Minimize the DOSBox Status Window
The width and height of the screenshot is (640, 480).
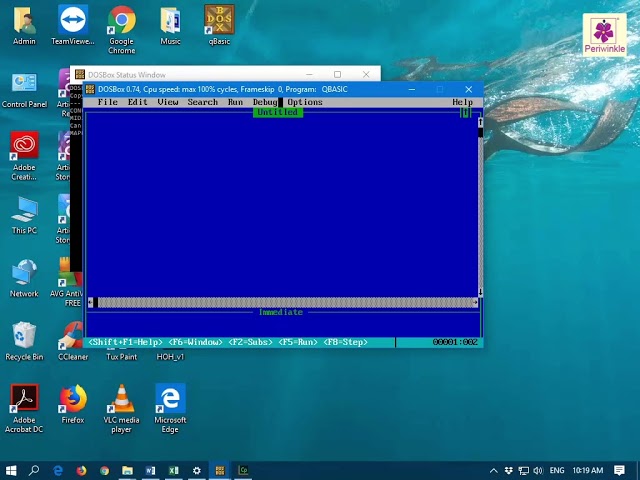pyautogui.click(x=309, y=74)
